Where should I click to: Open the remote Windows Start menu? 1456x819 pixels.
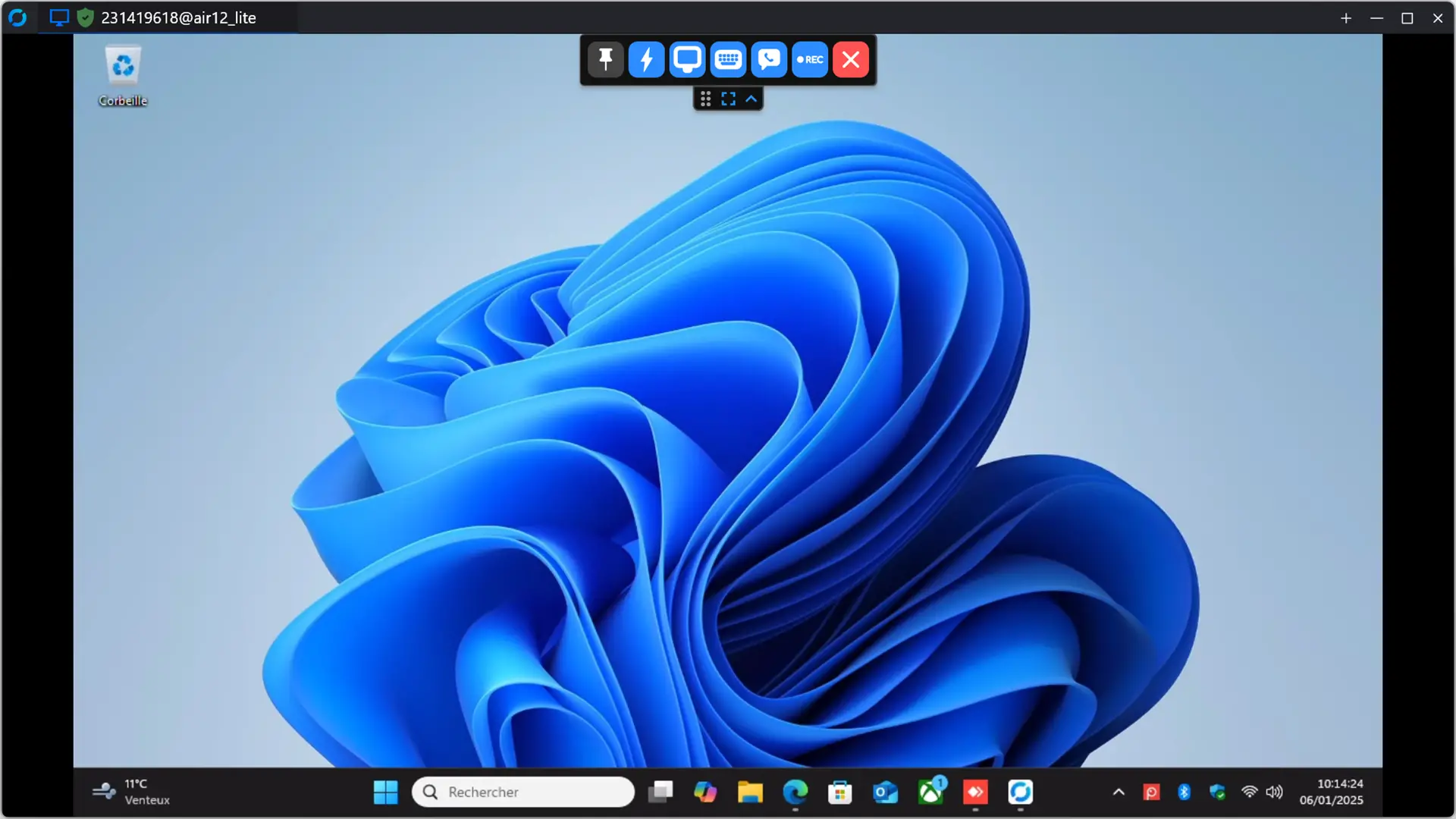tap(385, 792)
